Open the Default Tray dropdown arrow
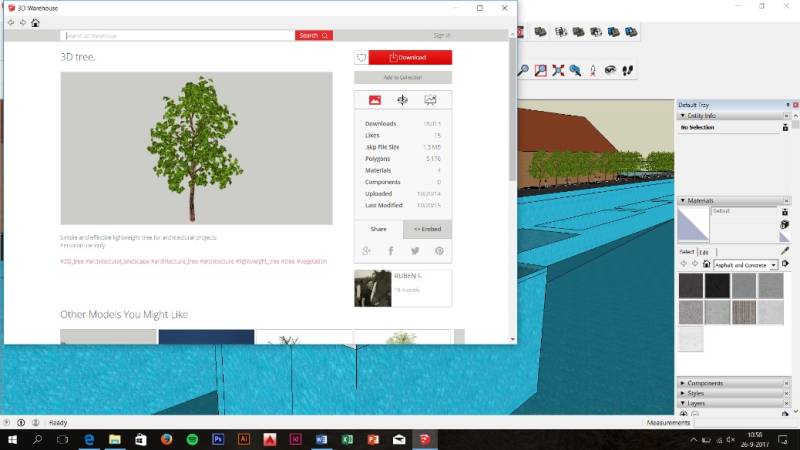 [x=788, y=105]
